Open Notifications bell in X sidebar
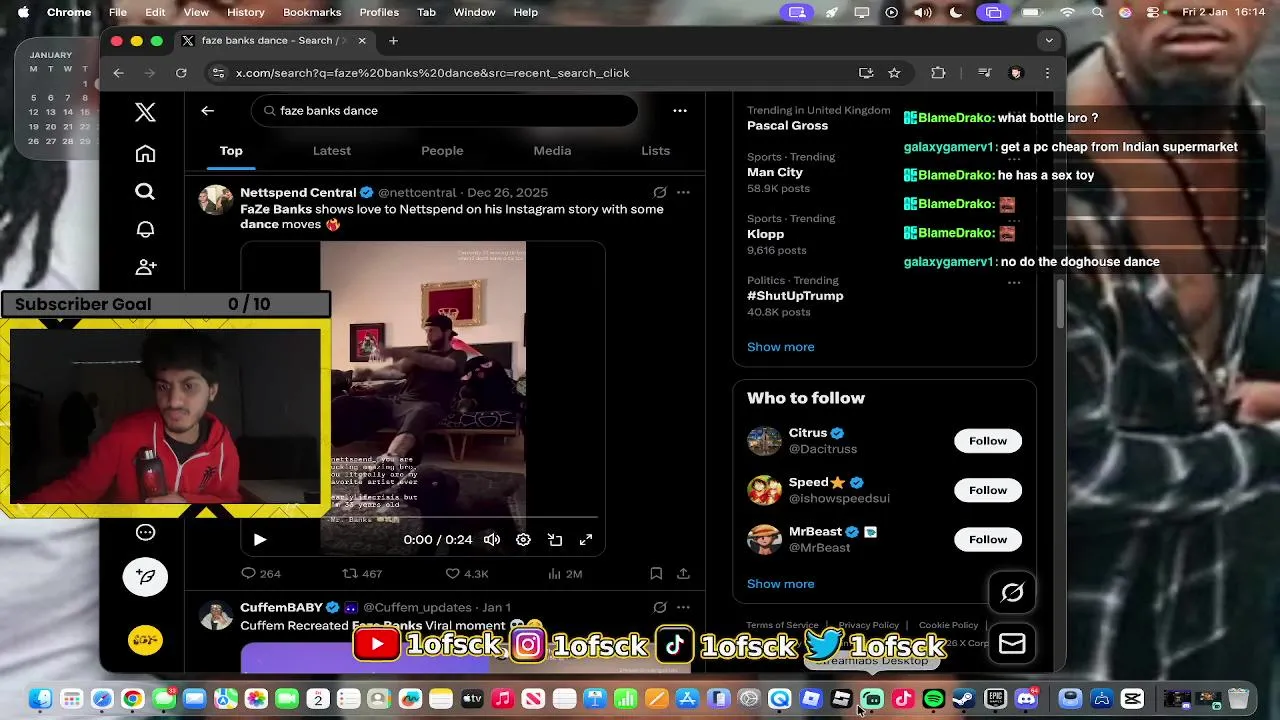This screenshot has height=720, width=1280. (145, 229)
